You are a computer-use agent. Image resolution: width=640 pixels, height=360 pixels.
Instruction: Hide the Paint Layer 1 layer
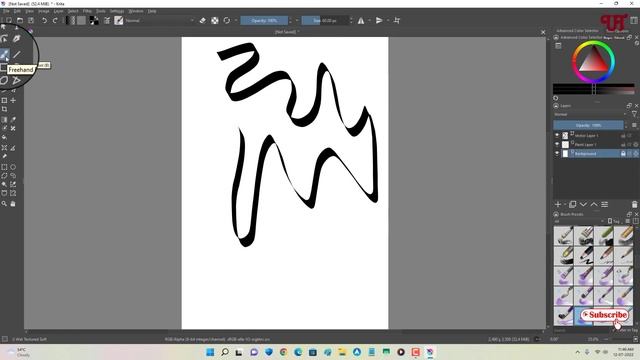(x=557, y=144)
